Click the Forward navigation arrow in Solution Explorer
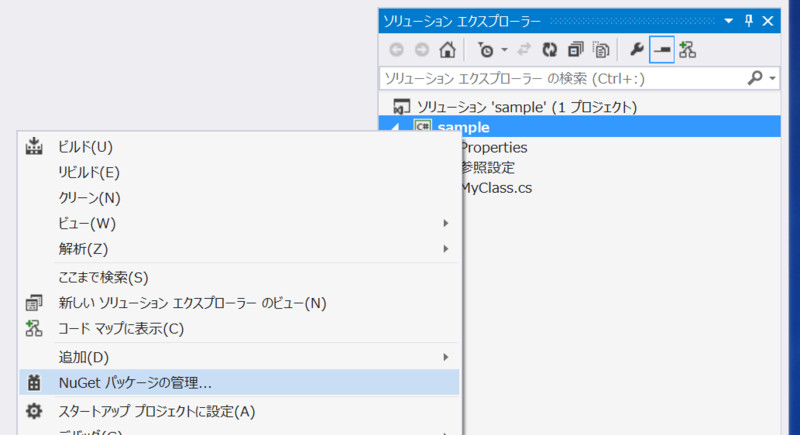The height and width of the screenshot is (435, 800). tap(422, 50)
